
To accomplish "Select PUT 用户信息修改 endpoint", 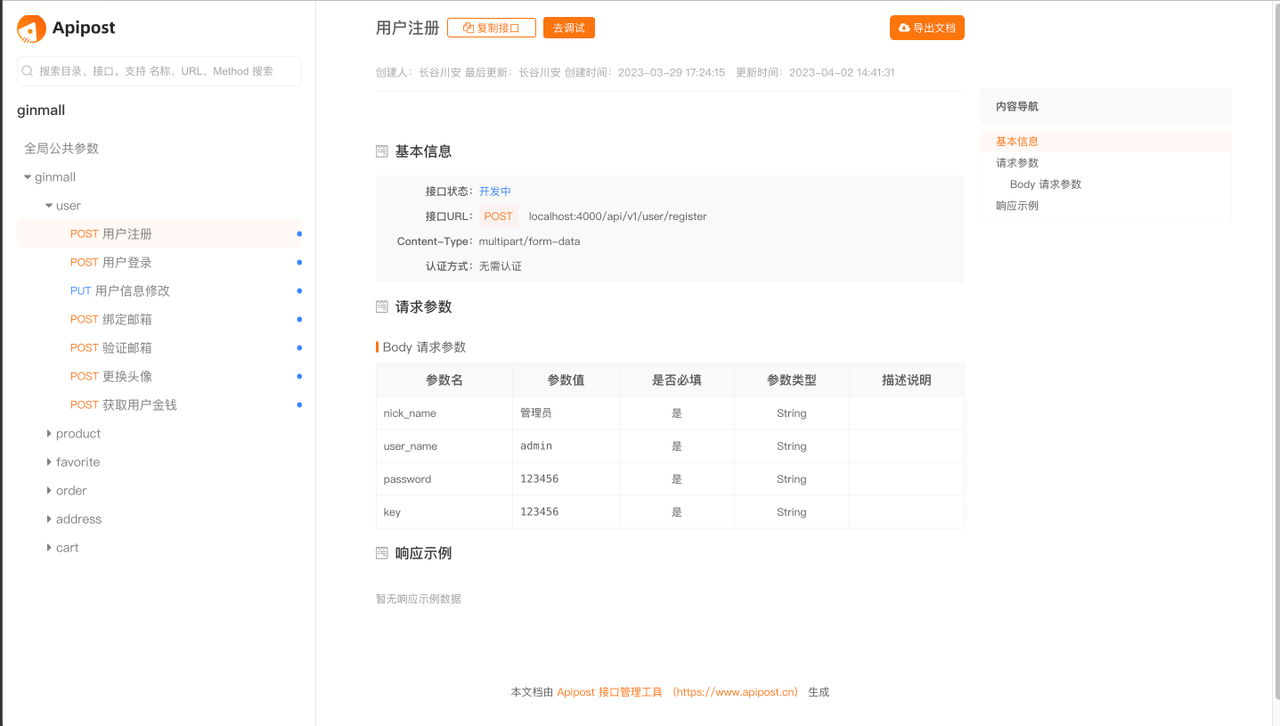I will coord(160,291).
